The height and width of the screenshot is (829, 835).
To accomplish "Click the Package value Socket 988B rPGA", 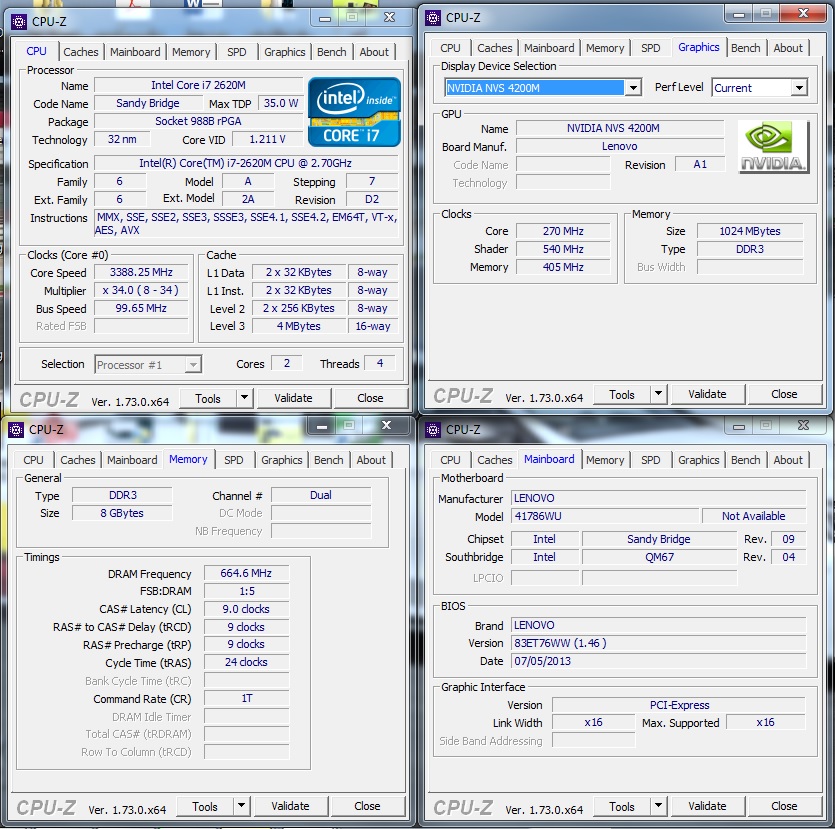I will coord(198,121).
